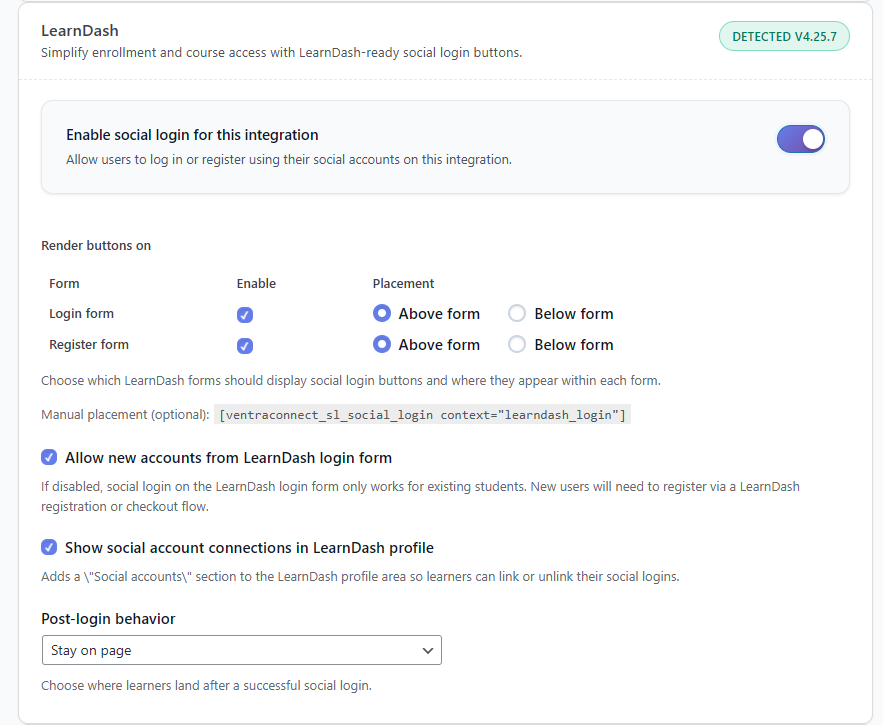883x725 pixels.
Task: Click the Enable social login for this integration title
Action: coord(192,135)
